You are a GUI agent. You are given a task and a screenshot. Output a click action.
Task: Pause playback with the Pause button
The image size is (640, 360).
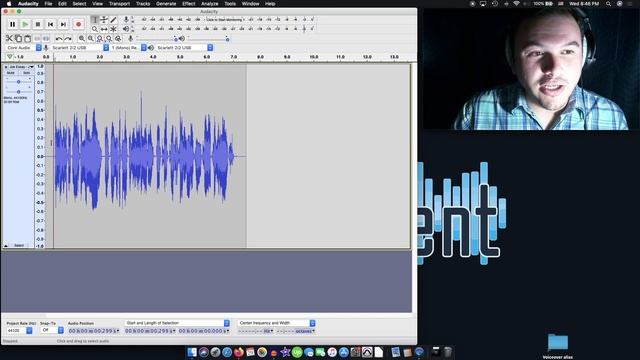pyautogui.click(x=13, y=24)
